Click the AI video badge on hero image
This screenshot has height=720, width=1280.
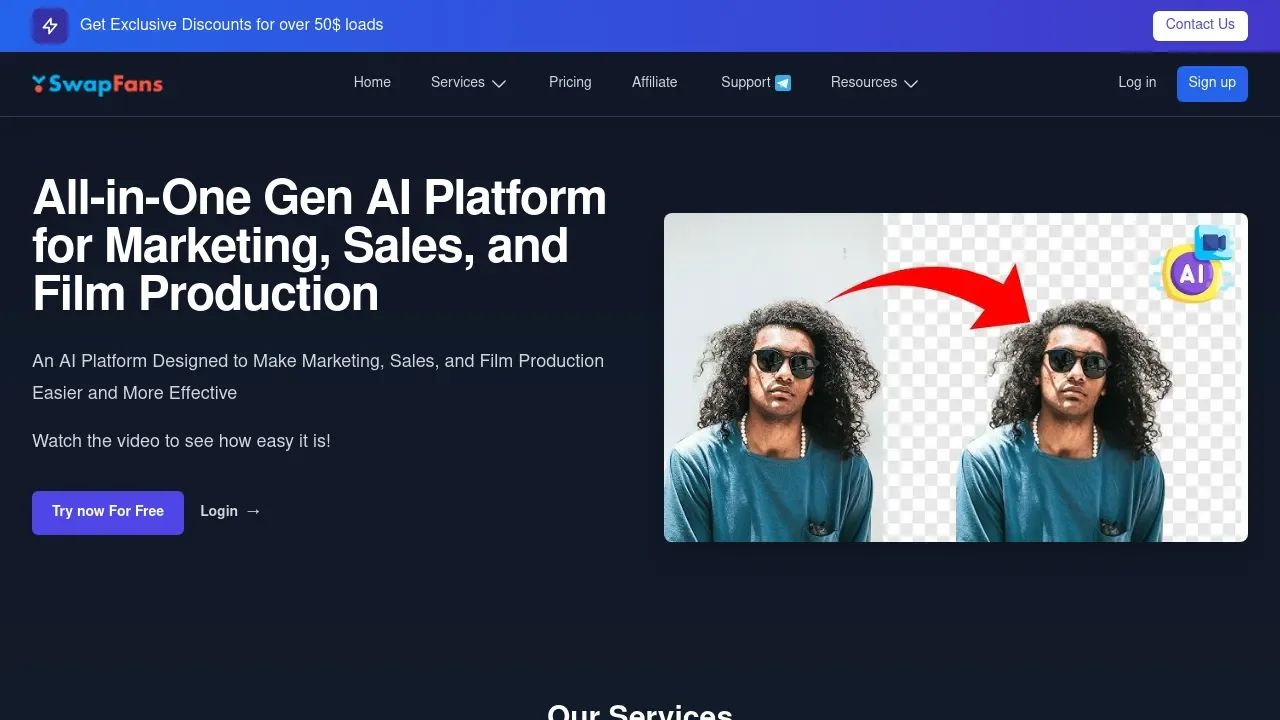[1195, 267]
